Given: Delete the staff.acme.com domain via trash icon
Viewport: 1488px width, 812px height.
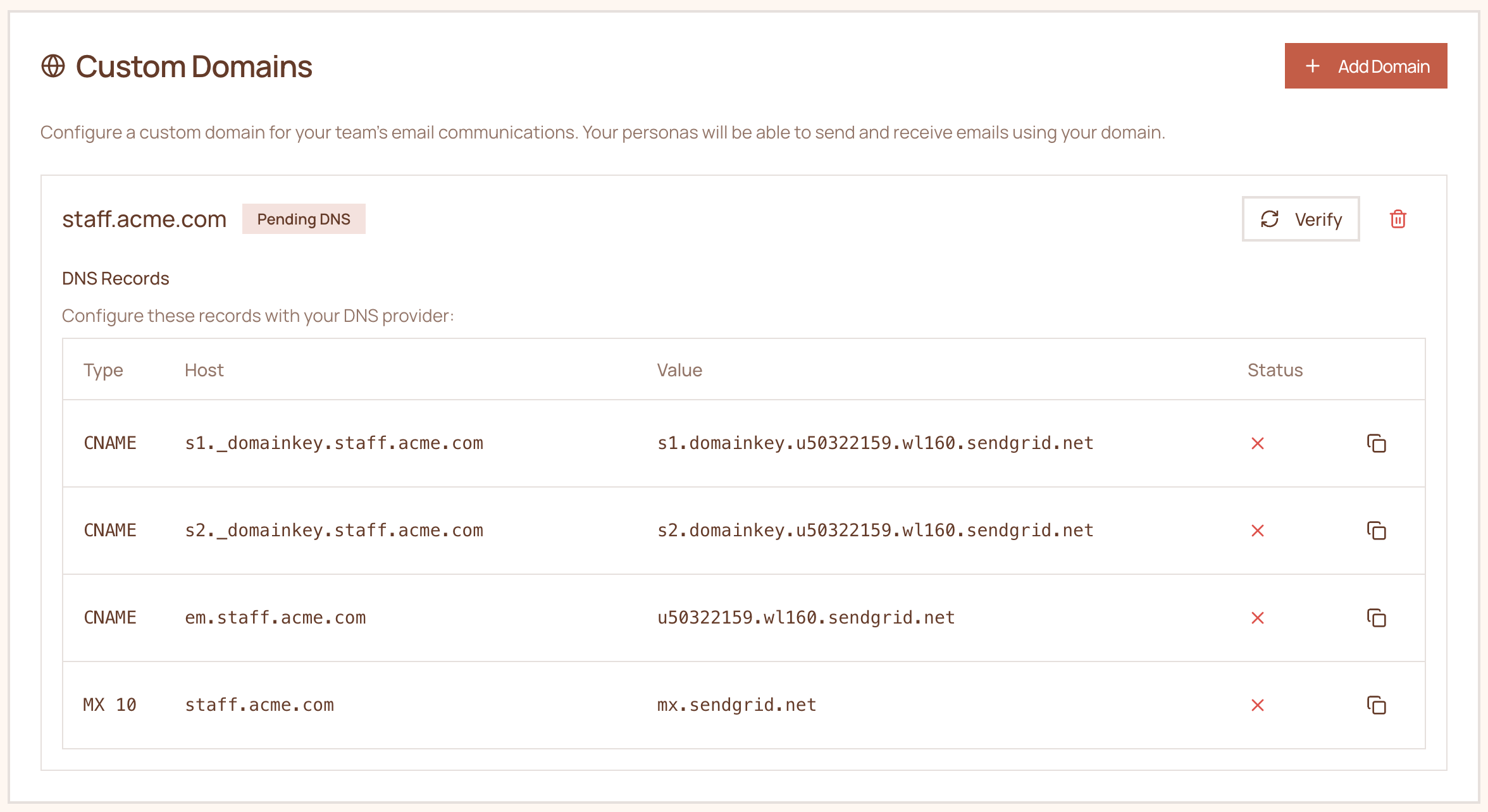Looking at the screenshot, I should tap(1398, 219).
